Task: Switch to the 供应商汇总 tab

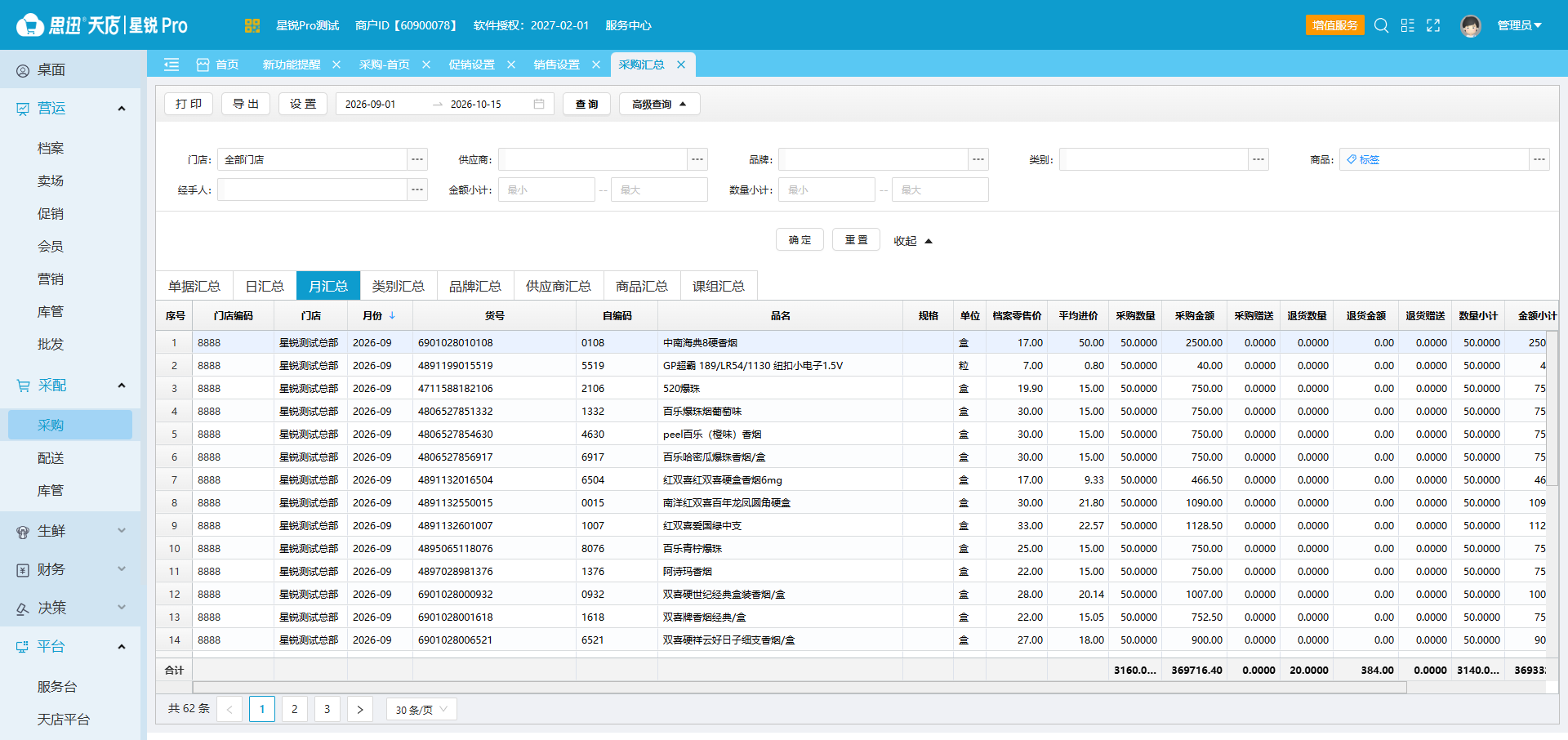Action: 559,286
